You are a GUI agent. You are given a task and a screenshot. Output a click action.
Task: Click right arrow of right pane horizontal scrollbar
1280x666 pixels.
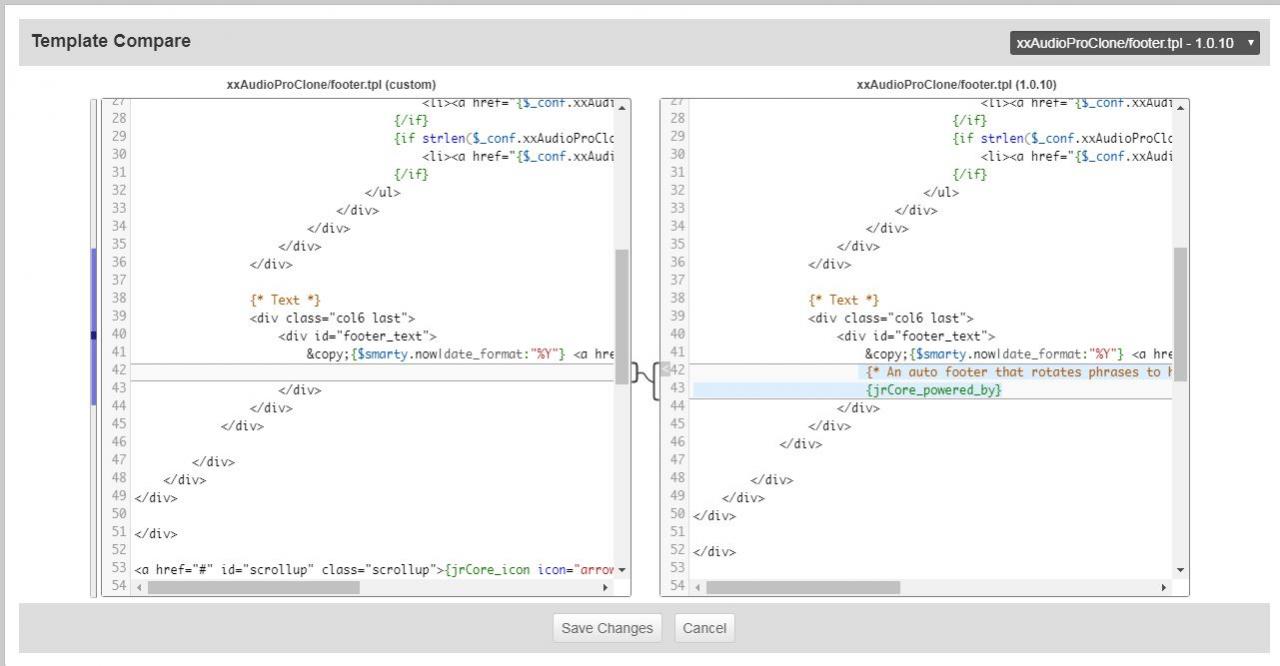(1163, 588)
